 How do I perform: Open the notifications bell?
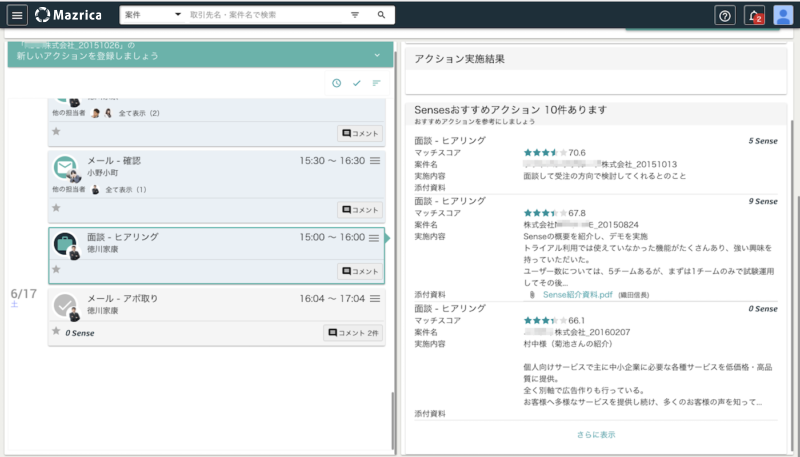(x=755, y=15)
